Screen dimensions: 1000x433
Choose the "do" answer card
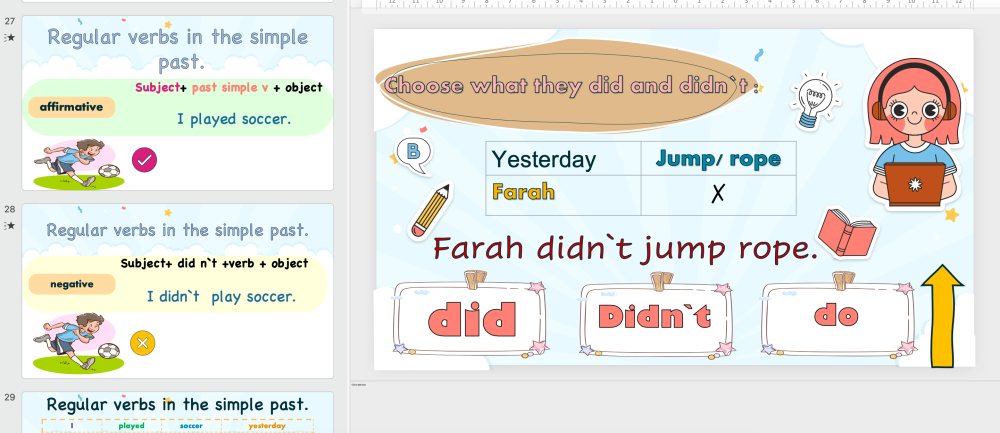coord(836,315)
